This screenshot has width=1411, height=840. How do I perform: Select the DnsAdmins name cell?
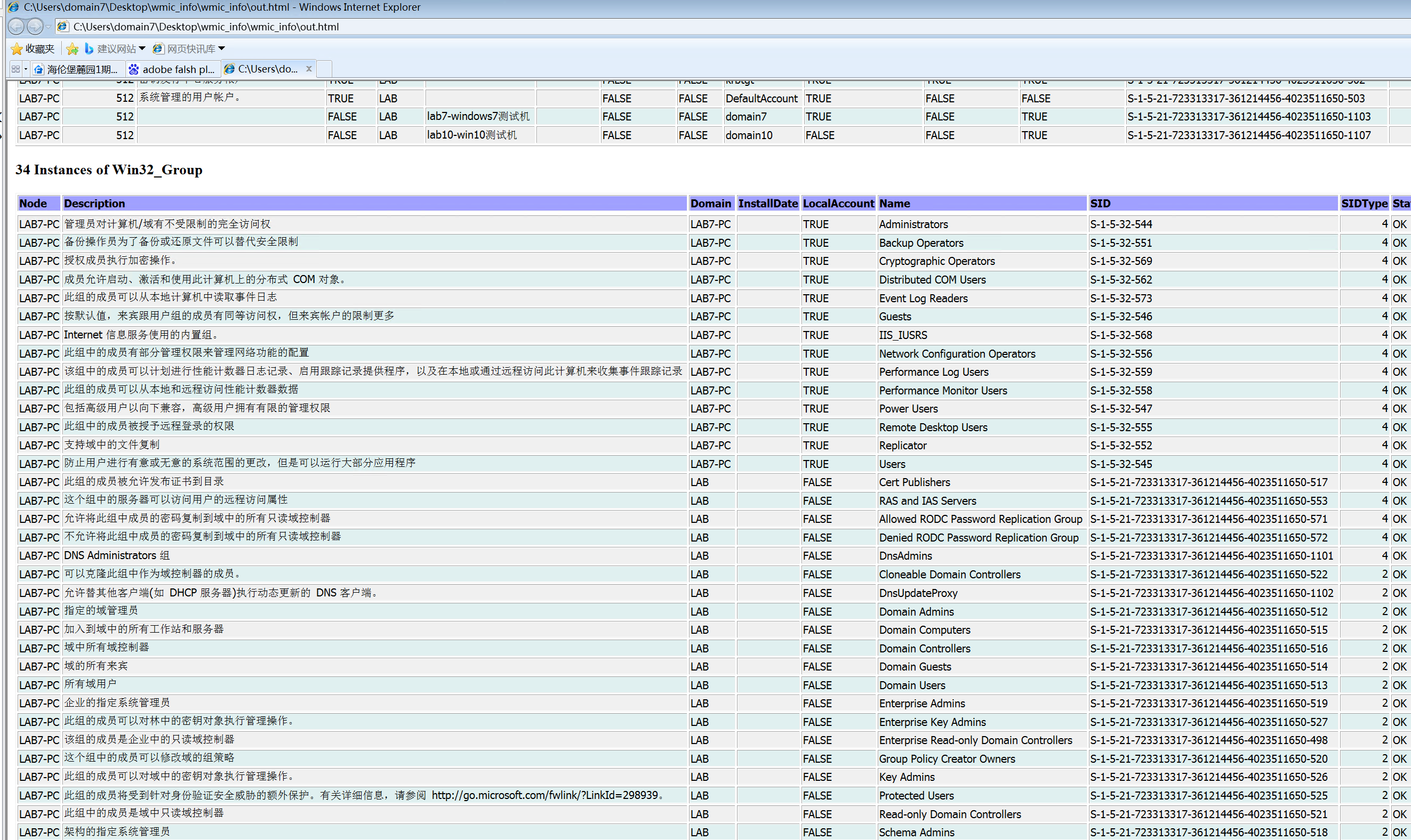(x=982, y=556)
